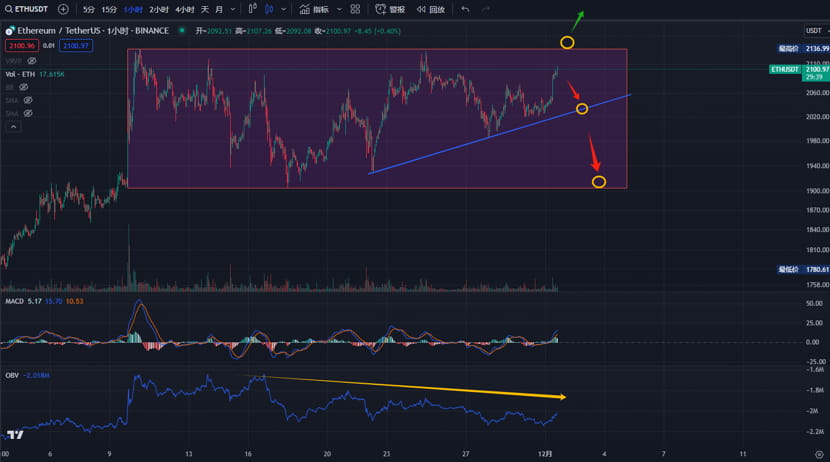The image size is (830, 462).
Task: Create a 警报 price alert
Action: click(x=390, y=10)
